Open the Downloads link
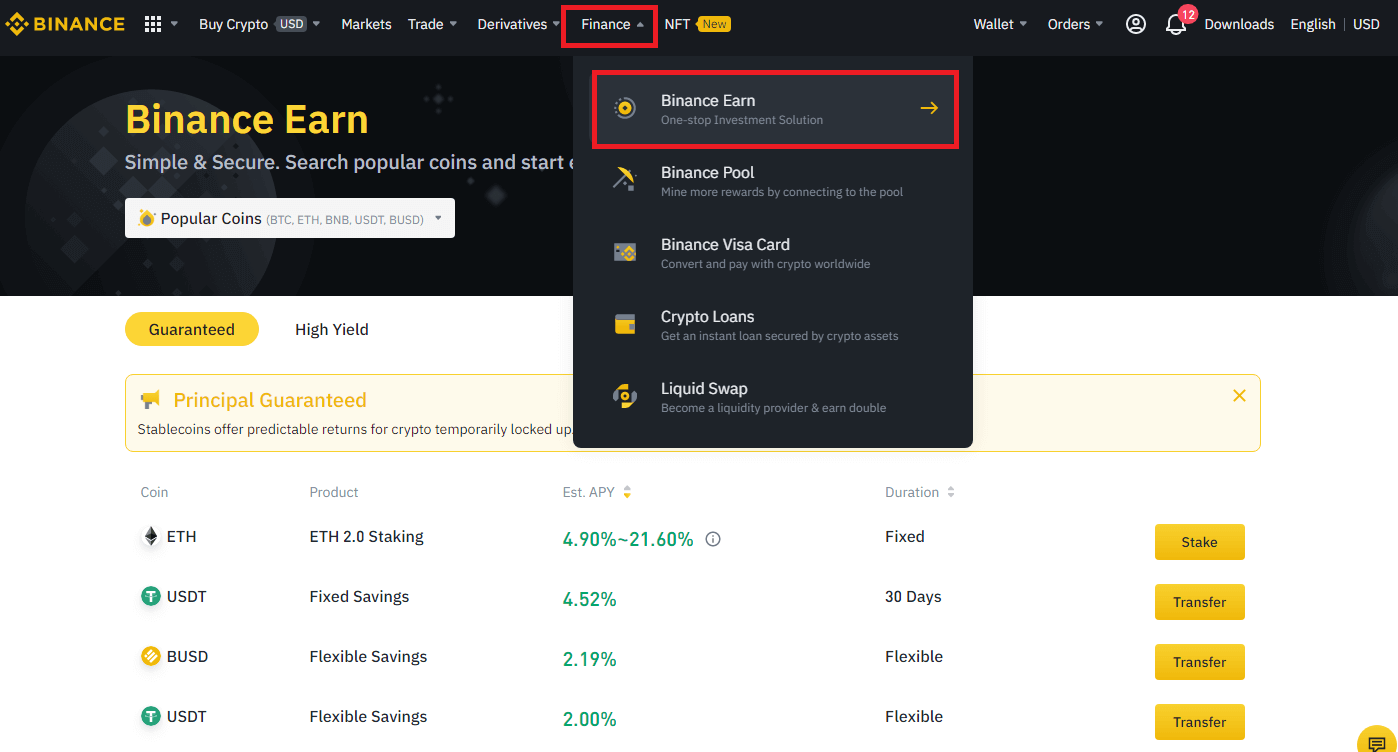 coord(1239,24)
